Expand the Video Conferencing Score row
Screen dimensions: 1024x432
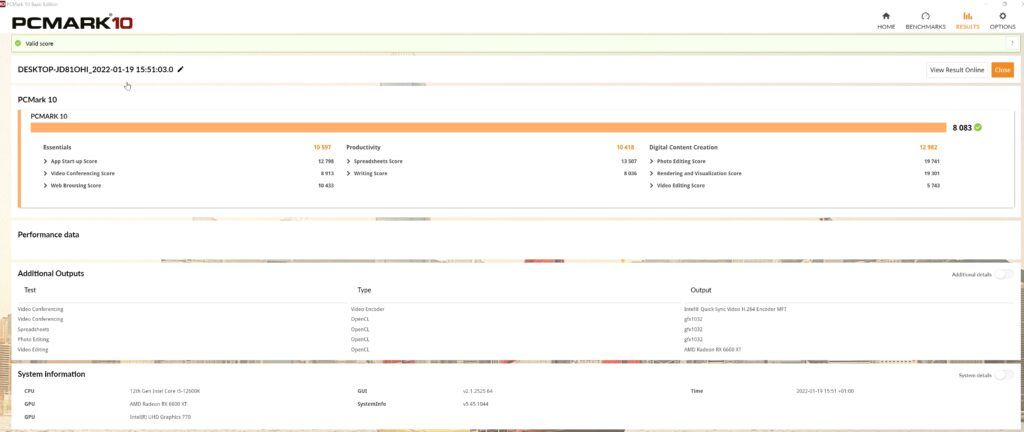[x=188, y=174]
